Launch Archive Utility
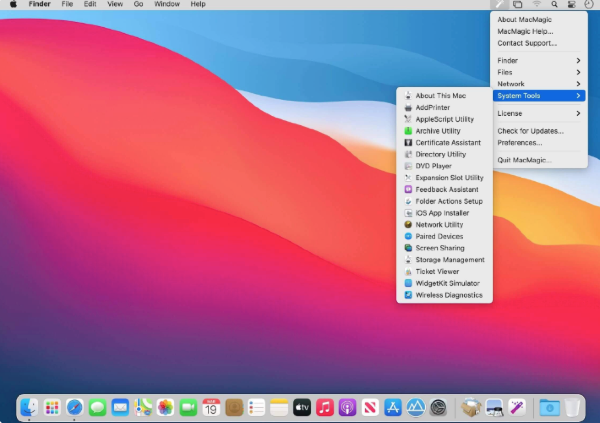The image size is (600, 423). point(444,131)
